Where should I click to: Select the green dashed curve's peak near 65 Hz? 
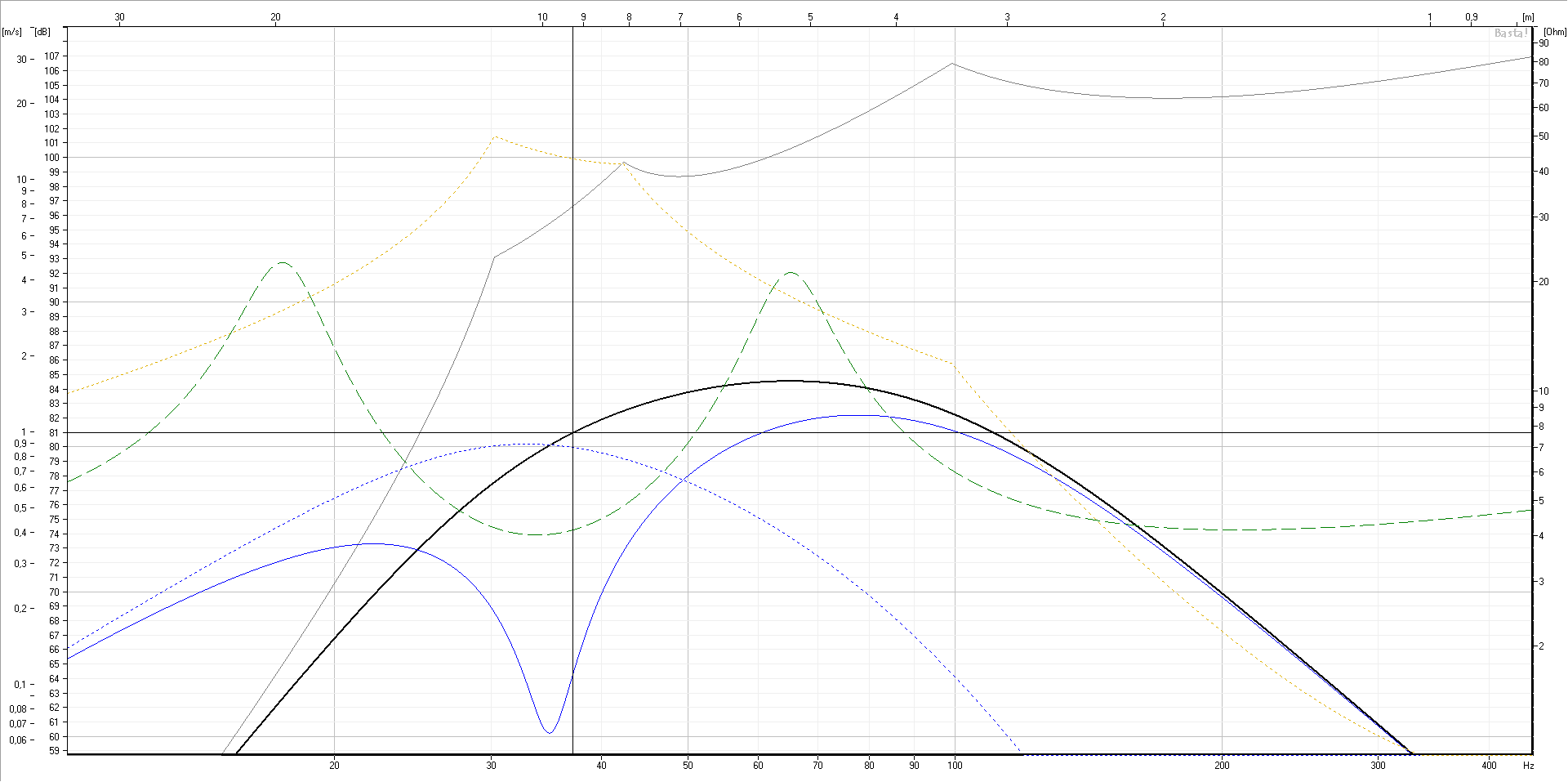[791, 273]
